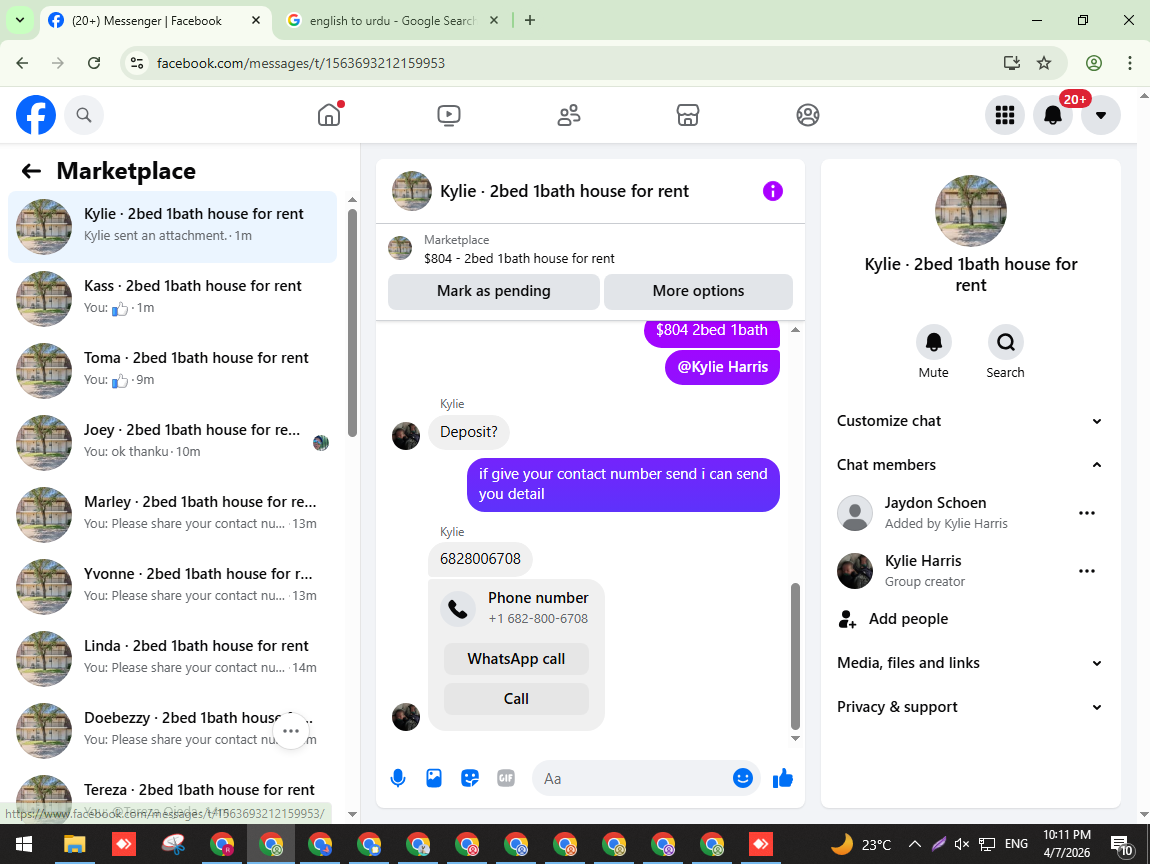Go back from Marketplace list
The image size is (1150, 864).
coord(31,172)
